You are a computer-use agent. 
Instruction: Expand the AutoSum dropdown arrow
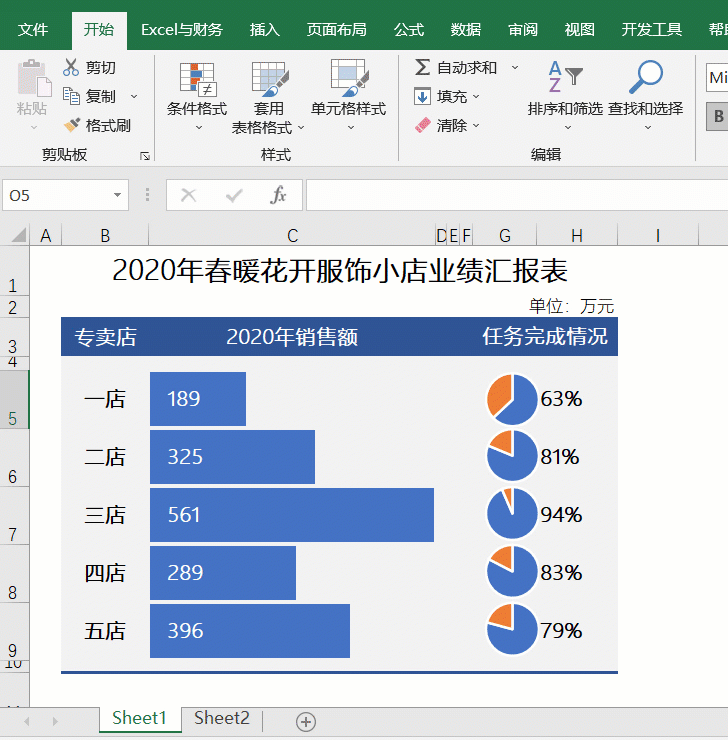coord(515,67)
